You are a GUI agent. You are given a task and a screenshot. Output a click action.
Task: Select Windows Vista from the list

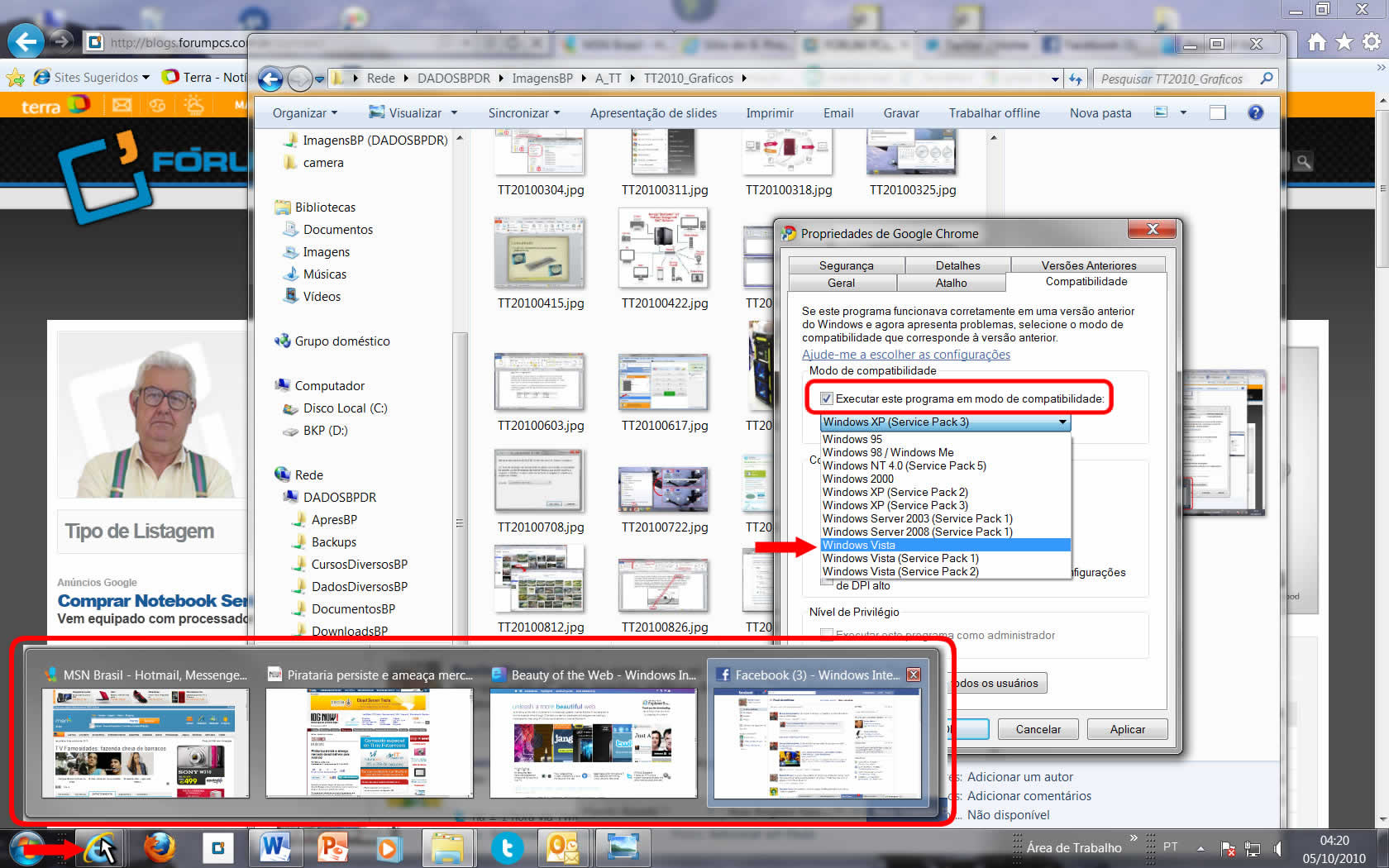coord(945,545)
